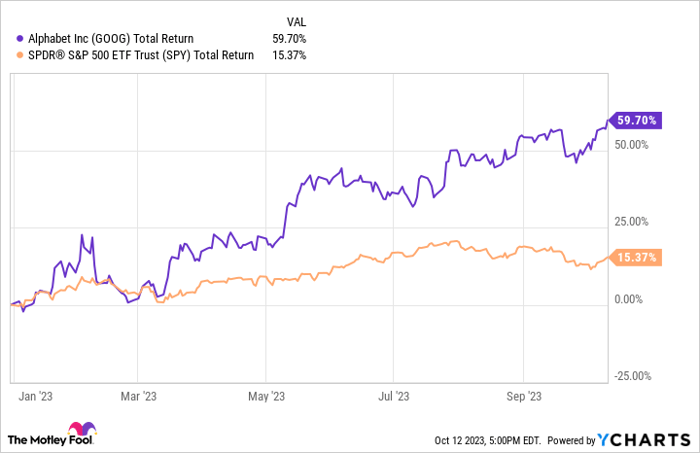
Task: Click the purple 59.70% end-of-line value tag
Action: click(632, 120)
